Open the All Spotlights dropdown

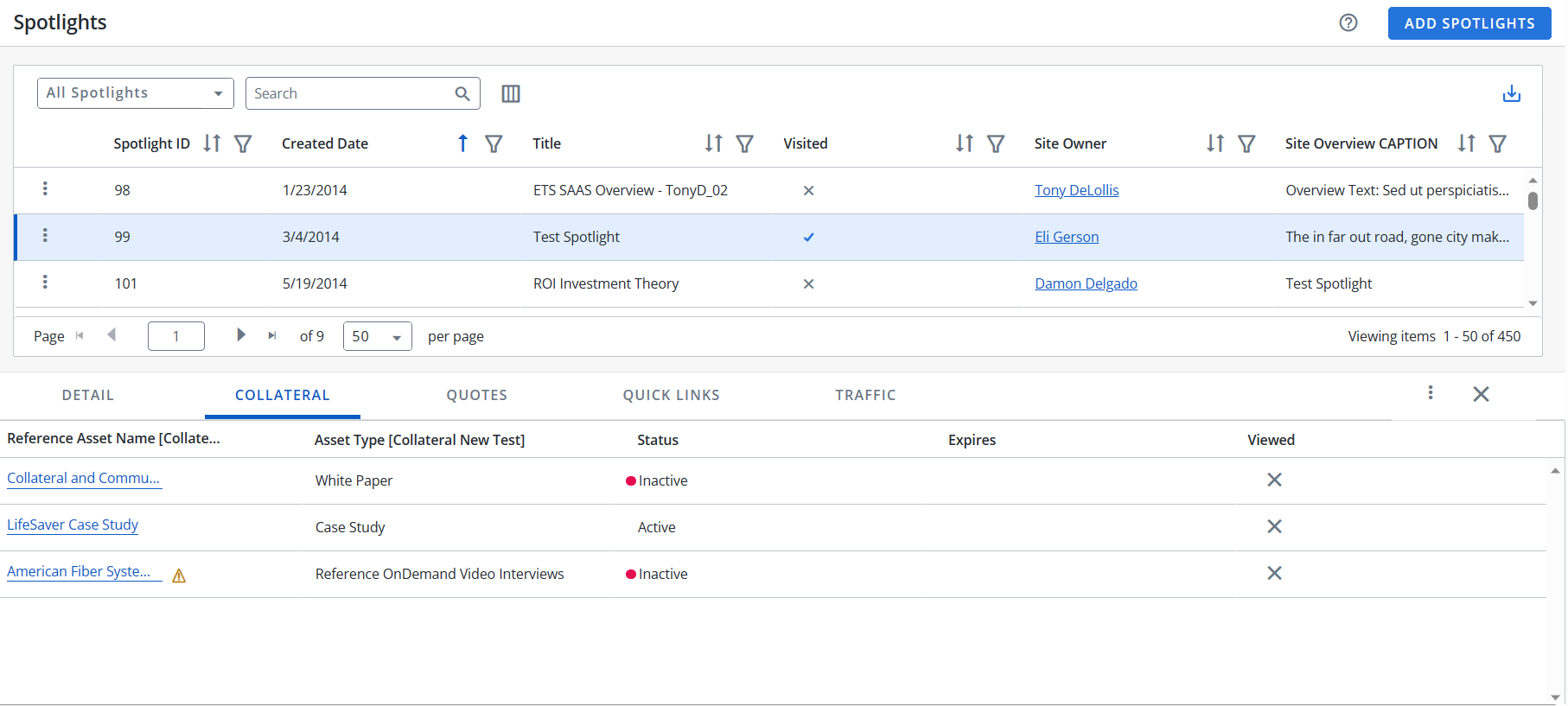tap(136, 93)
